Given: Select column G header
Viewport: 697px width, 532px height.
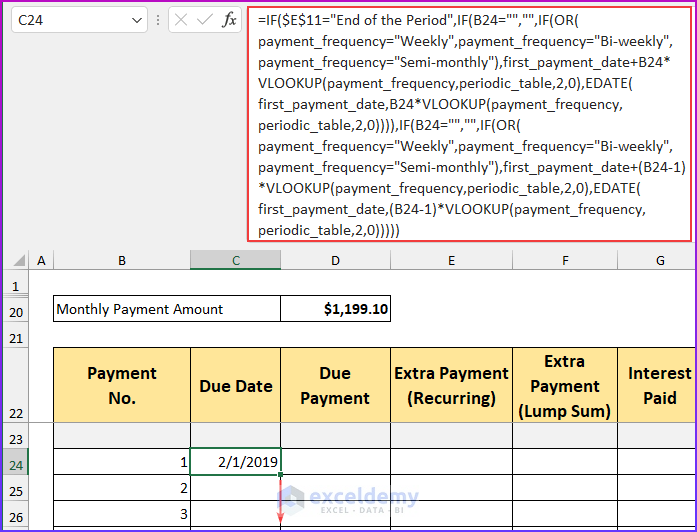Looking at the screenshot, I should (657, 260).
